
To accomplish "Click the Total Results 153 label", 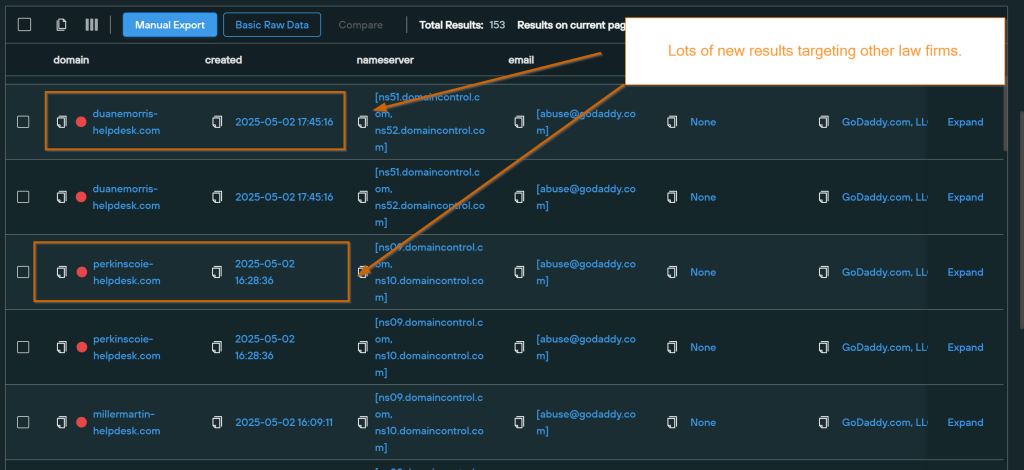I will [x=462, y=25].
